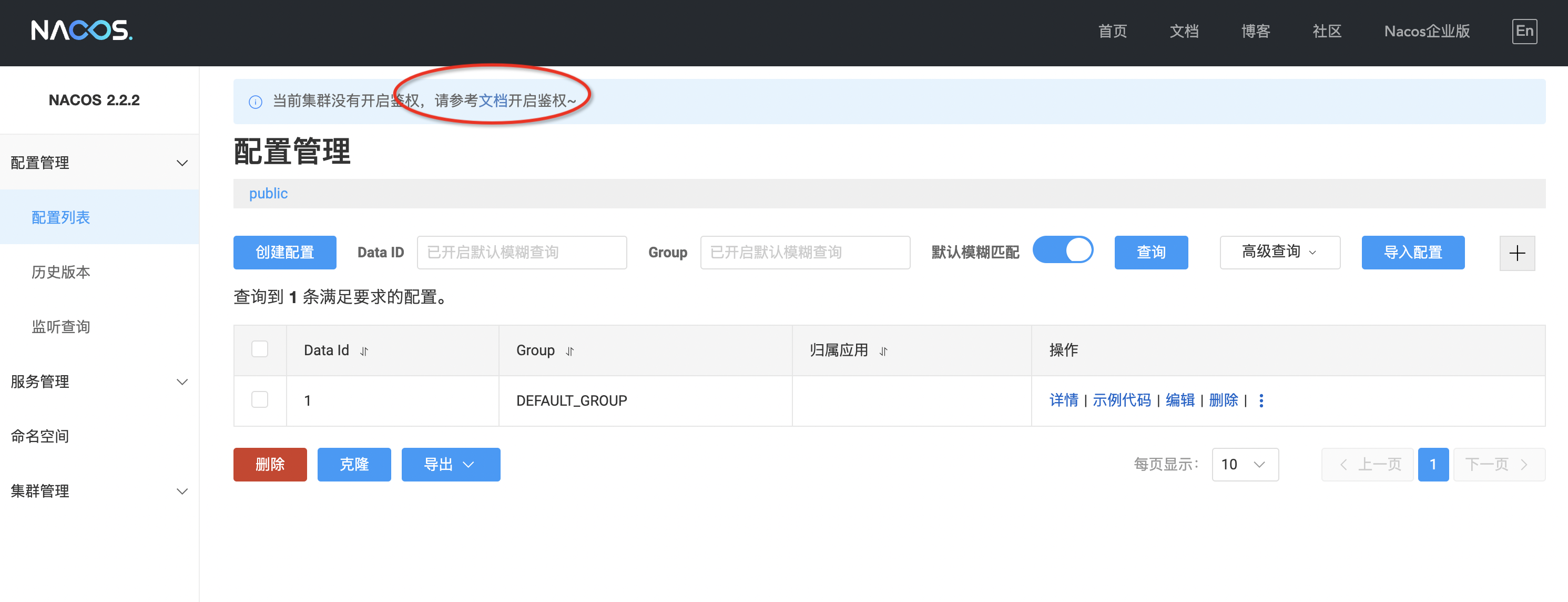Click the info icon in auth notice
Screen dimensions: 1568x602
pos(256,102)
